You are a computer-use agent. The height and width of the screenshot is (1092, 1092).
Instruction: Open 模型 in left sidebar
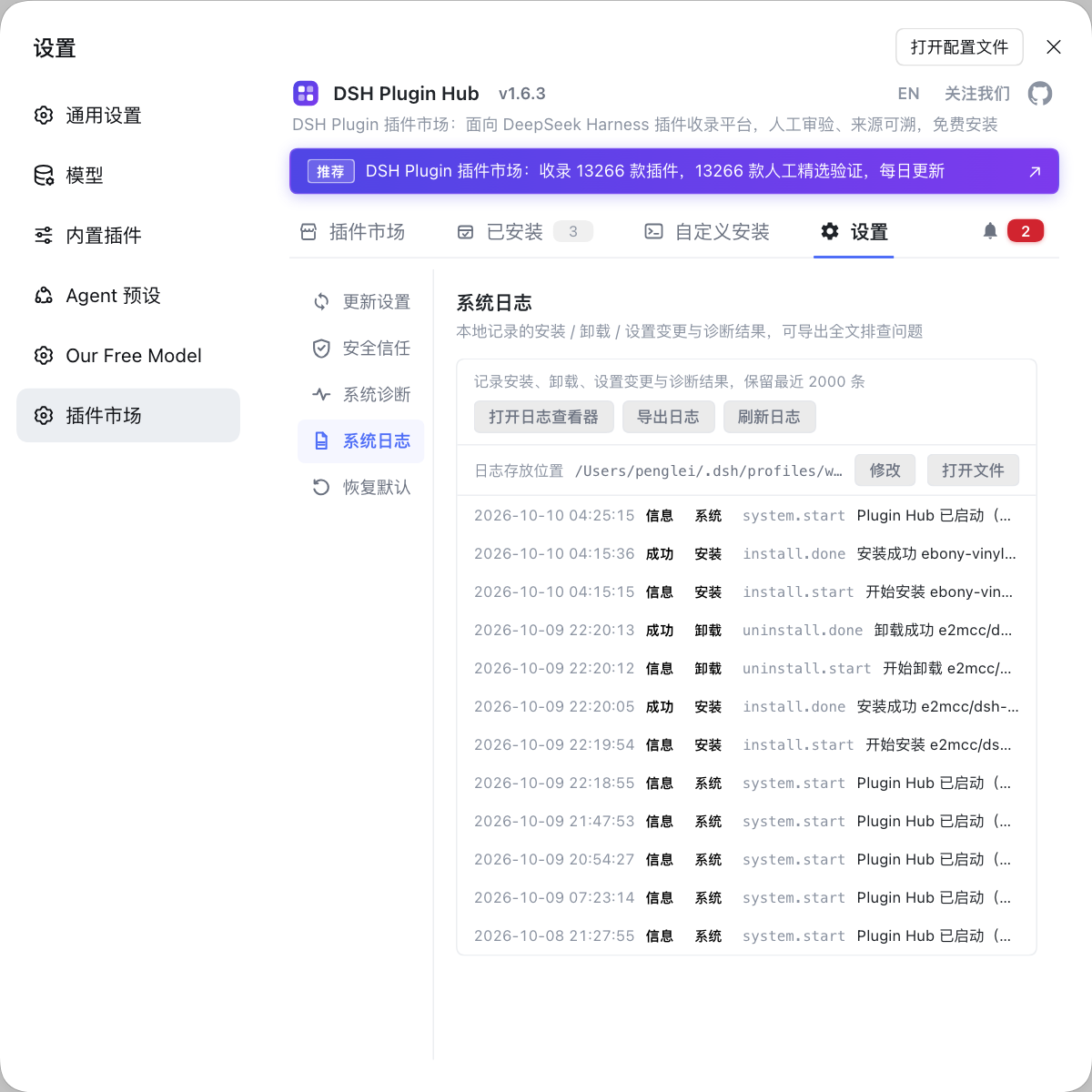(x=128, y=176)
